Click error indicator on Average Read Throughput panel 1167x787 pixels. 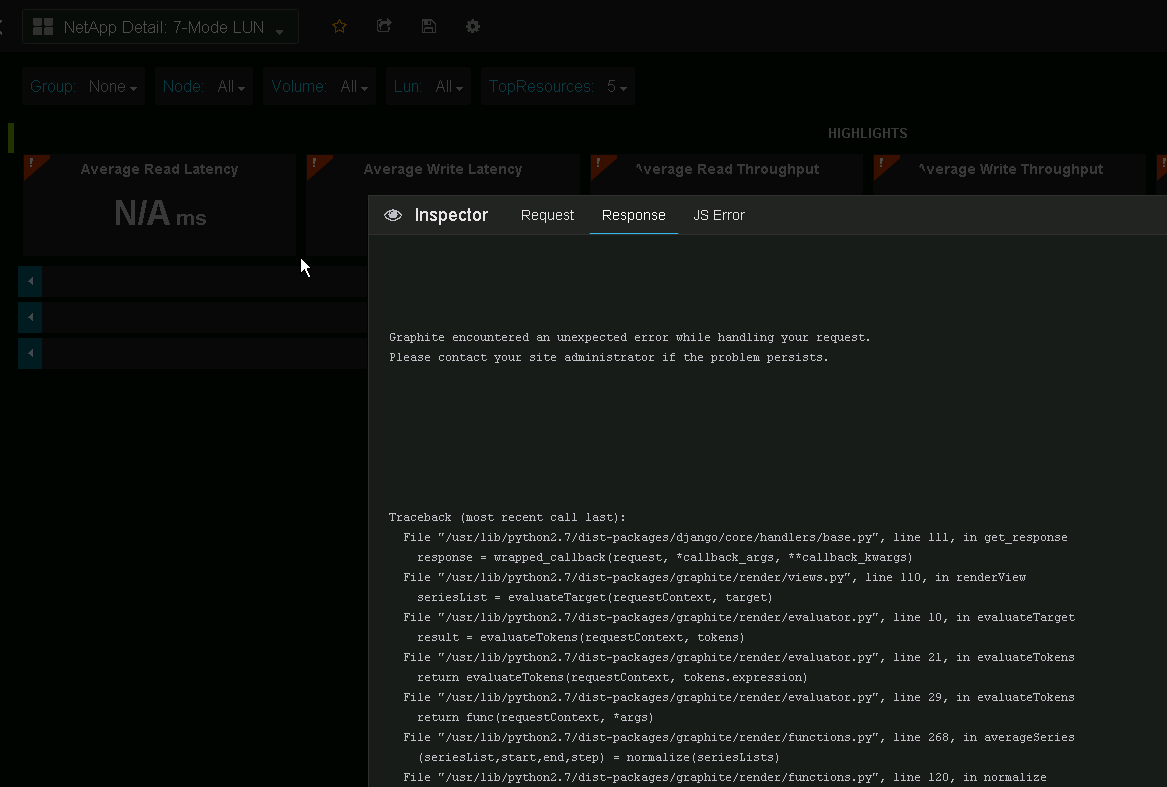point(598,162)
